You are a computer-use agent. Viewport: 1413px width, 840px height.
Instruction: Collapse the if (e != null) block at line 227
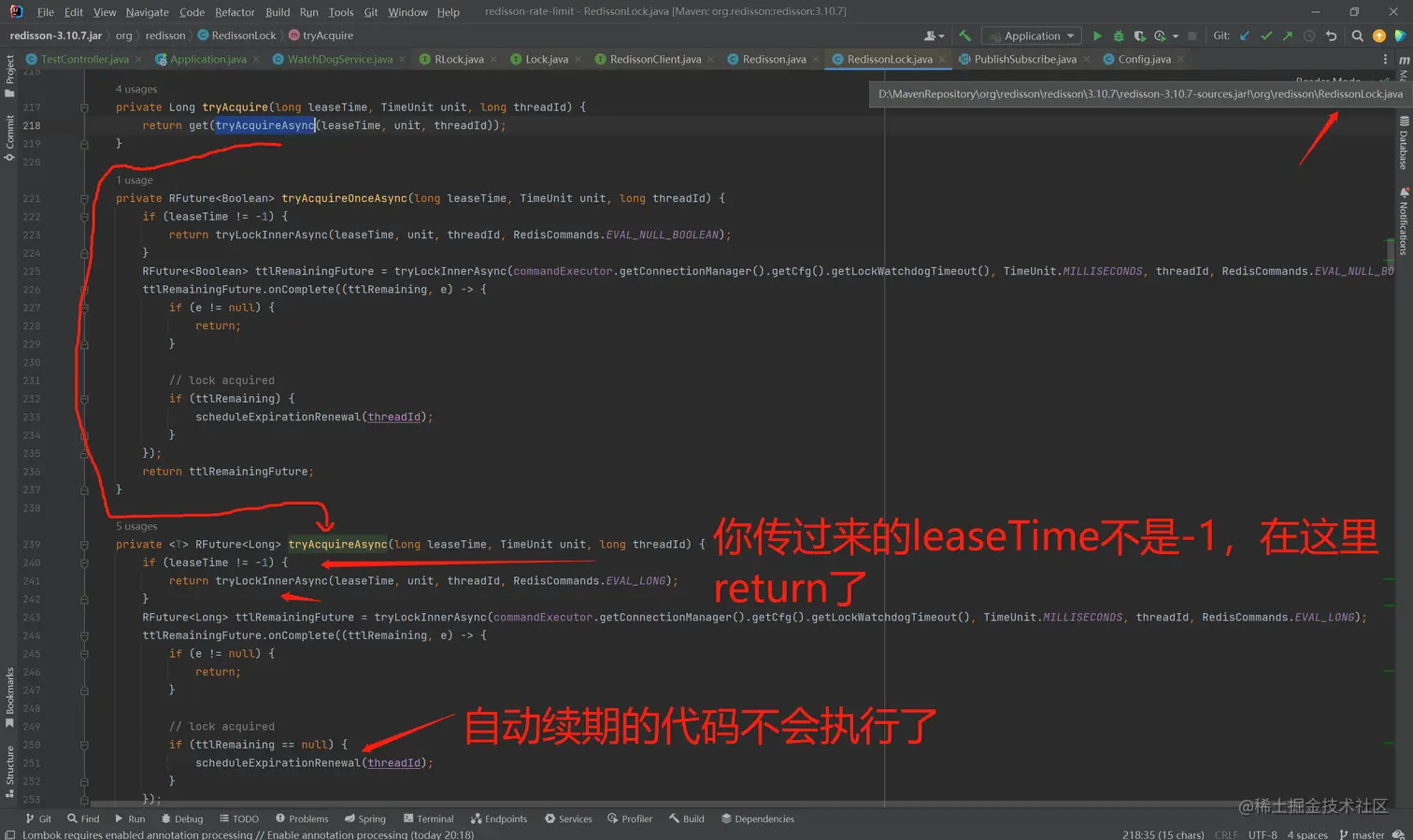(84, 307)
